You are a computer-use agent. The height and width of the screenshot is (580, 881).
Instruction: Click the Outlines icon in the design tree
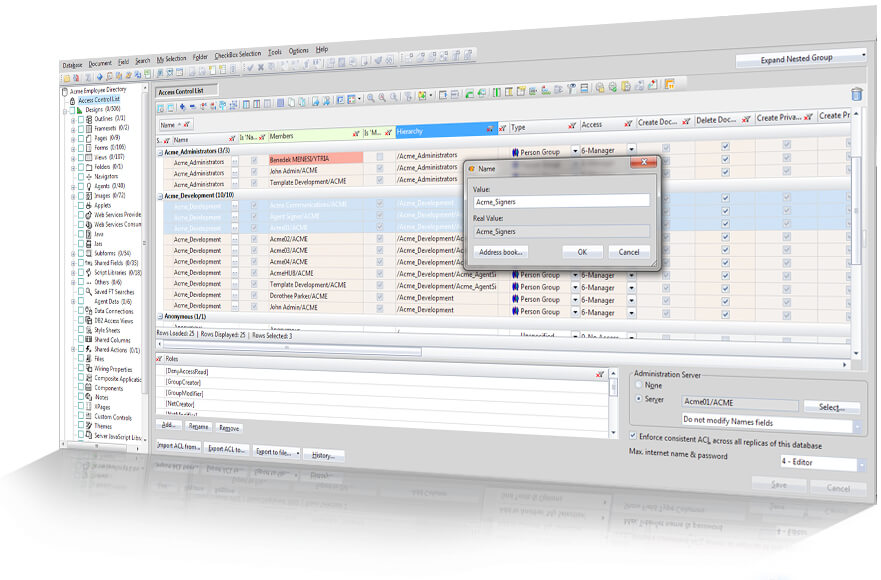point(89,120)
